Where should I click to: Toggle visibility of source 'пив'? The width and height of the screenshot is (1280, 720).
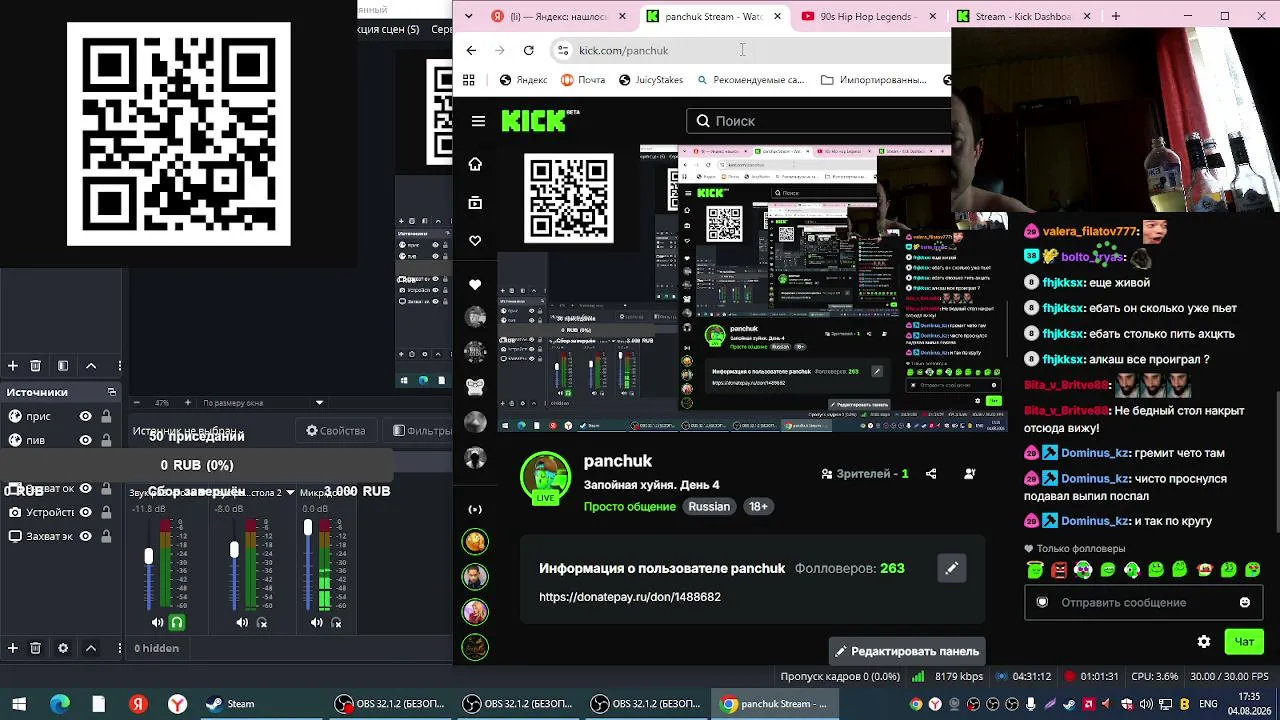(x=85, y=440)
